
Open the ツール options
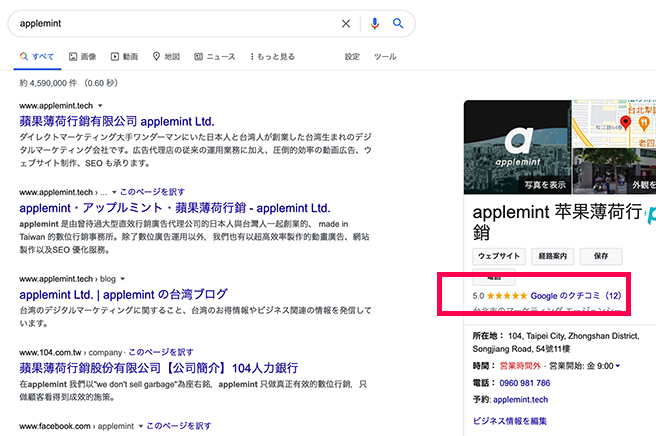[385, 56]
